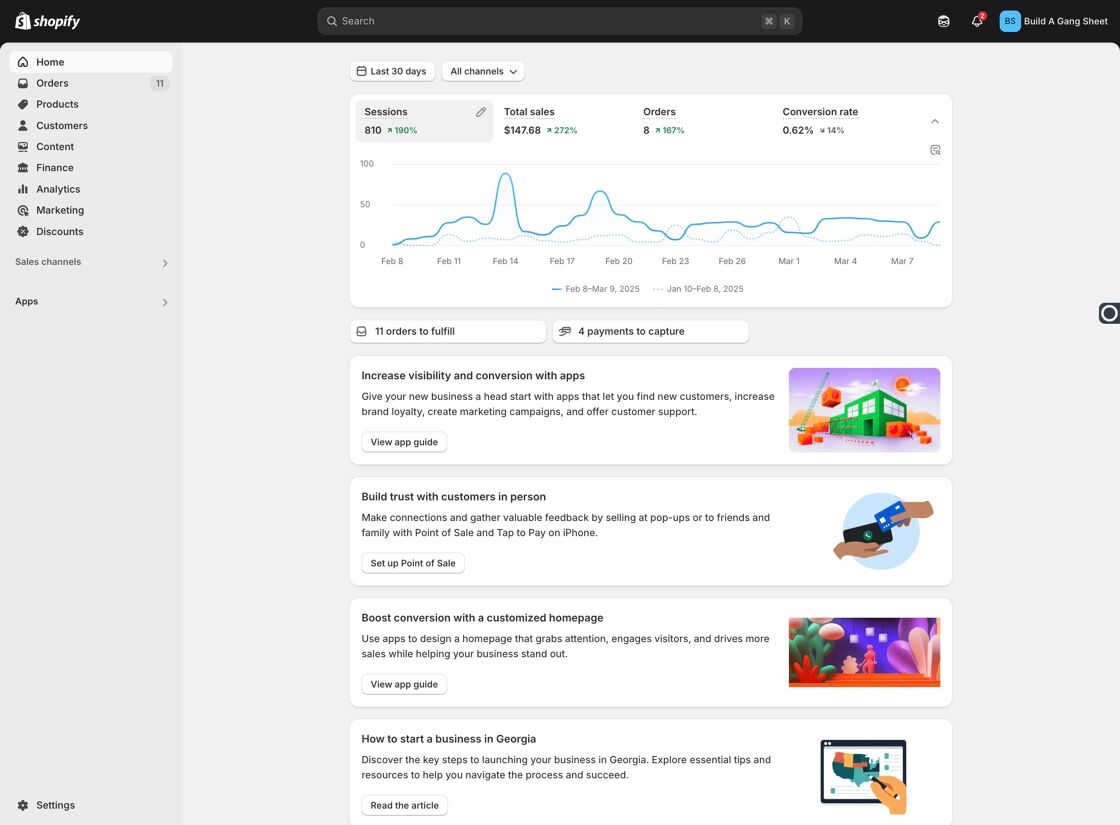Click View app guide under Increase visibility
The image size is (1120, 825).
(404, 442)
